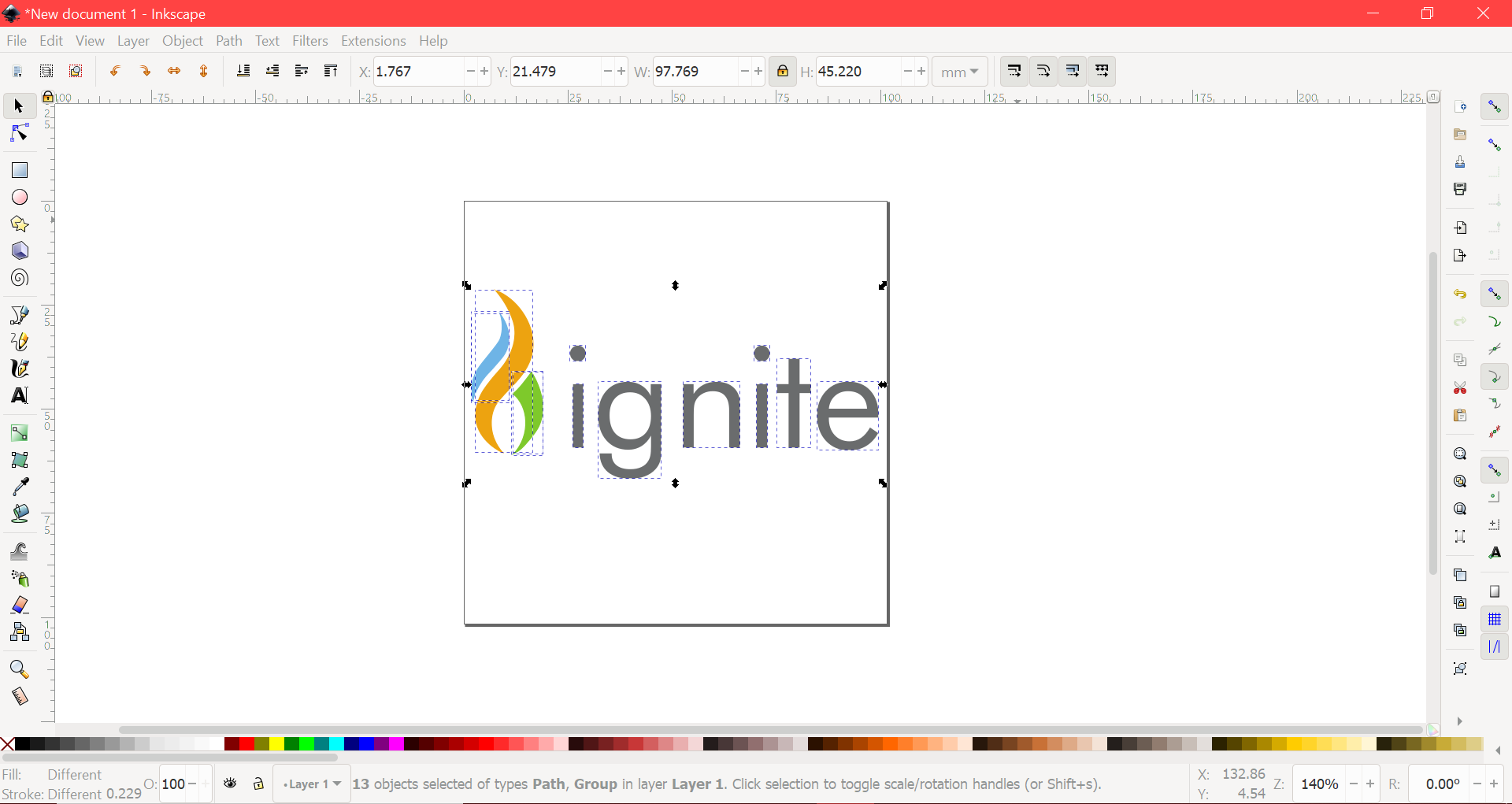Toggle scaling stroke width with object

pyautogui.click(x=1014, y=71)
